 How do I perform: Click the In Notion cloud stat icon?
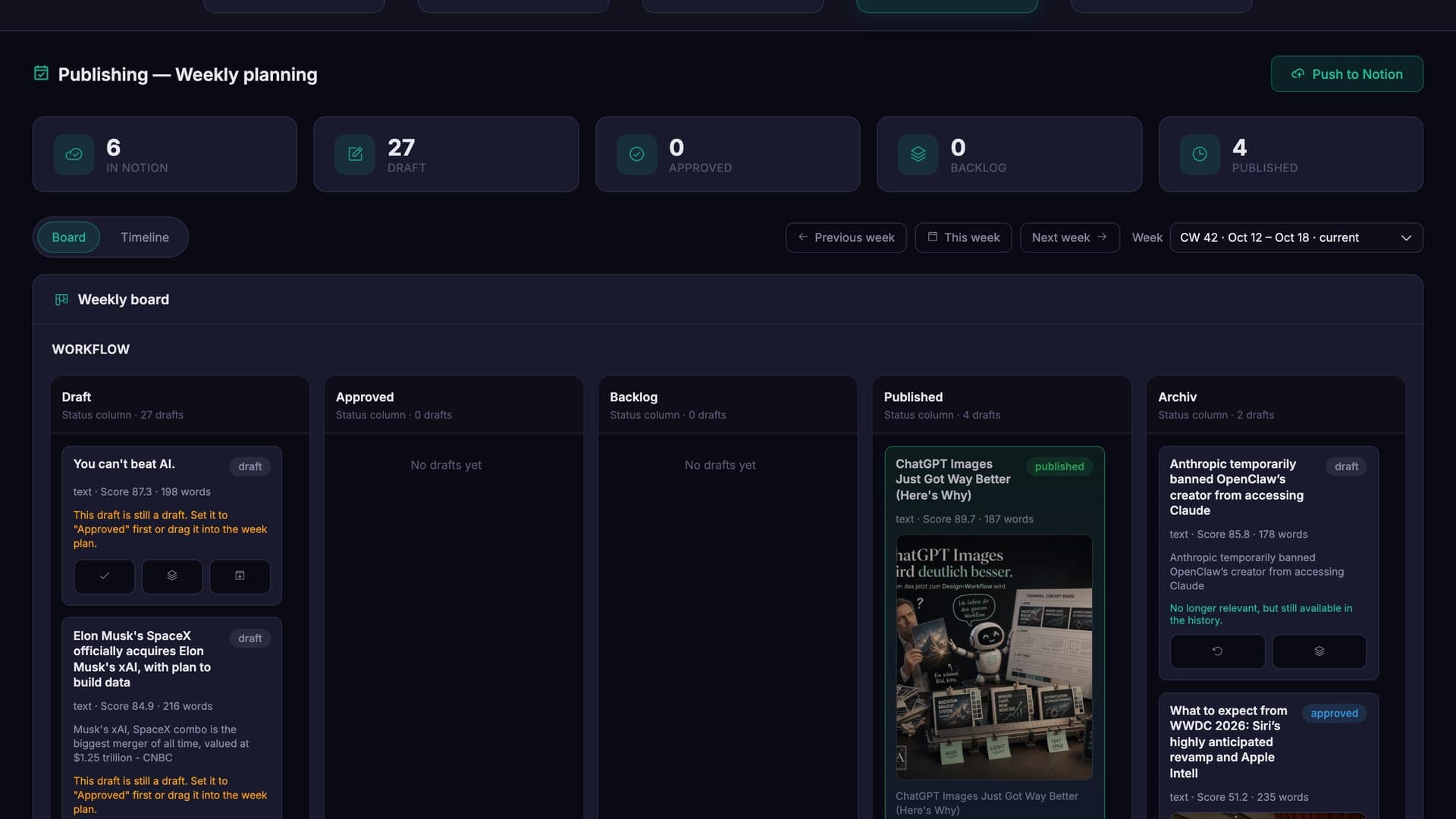point(74,154)
